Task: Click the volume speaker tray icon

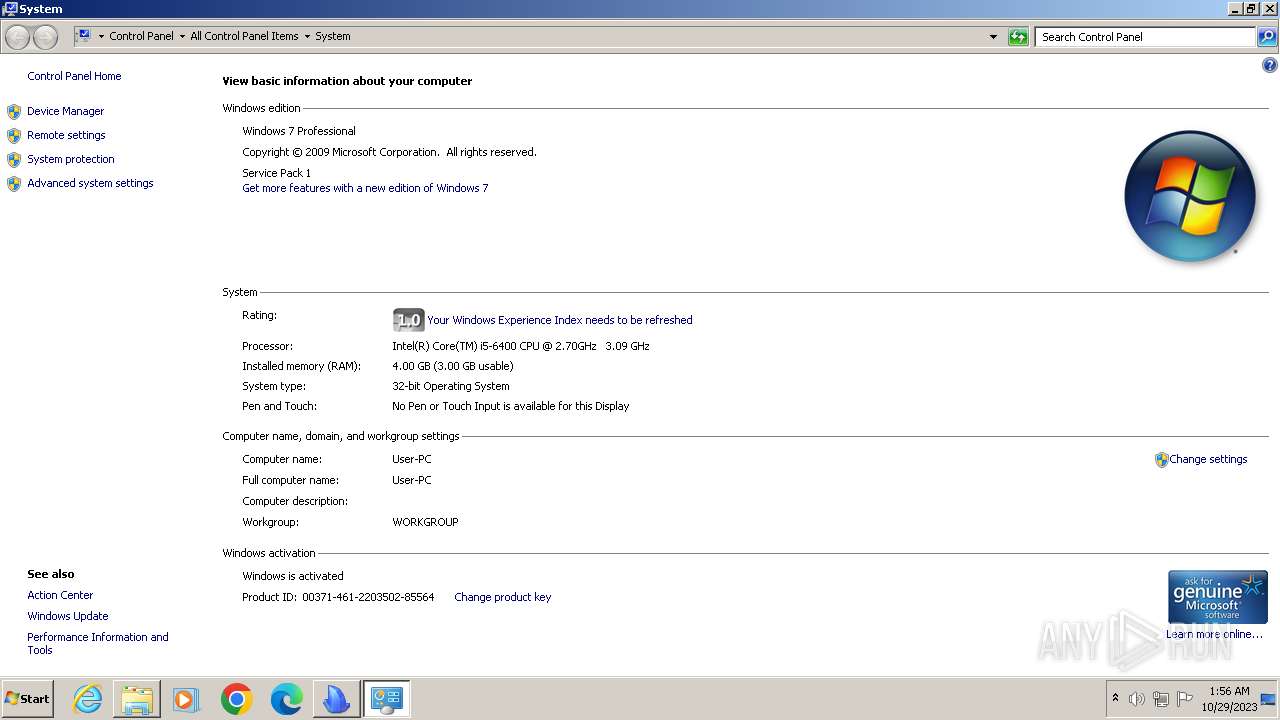Action: pyautogui.click(x=1137, y=699)
